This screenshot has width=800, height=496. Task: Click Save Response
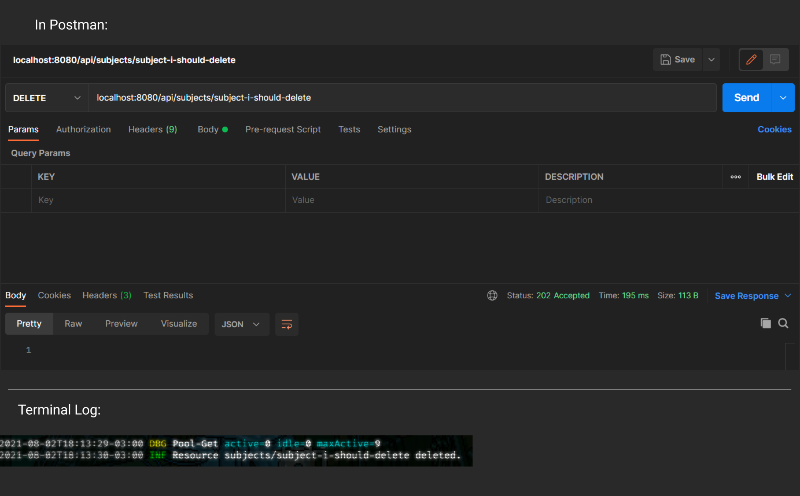pyautogui.click(x=746, y=296)
